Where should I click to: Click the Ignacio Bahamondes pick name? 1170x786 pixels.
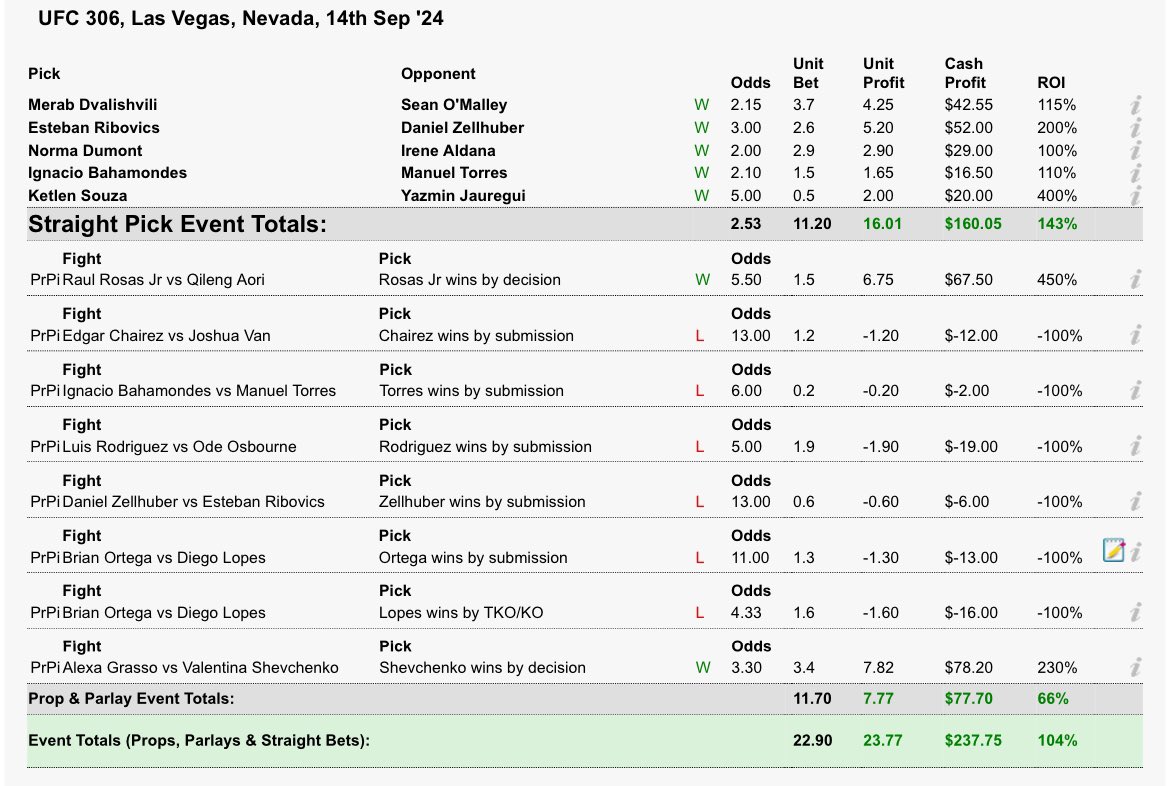pyautogui.click(x=107, y=173)
